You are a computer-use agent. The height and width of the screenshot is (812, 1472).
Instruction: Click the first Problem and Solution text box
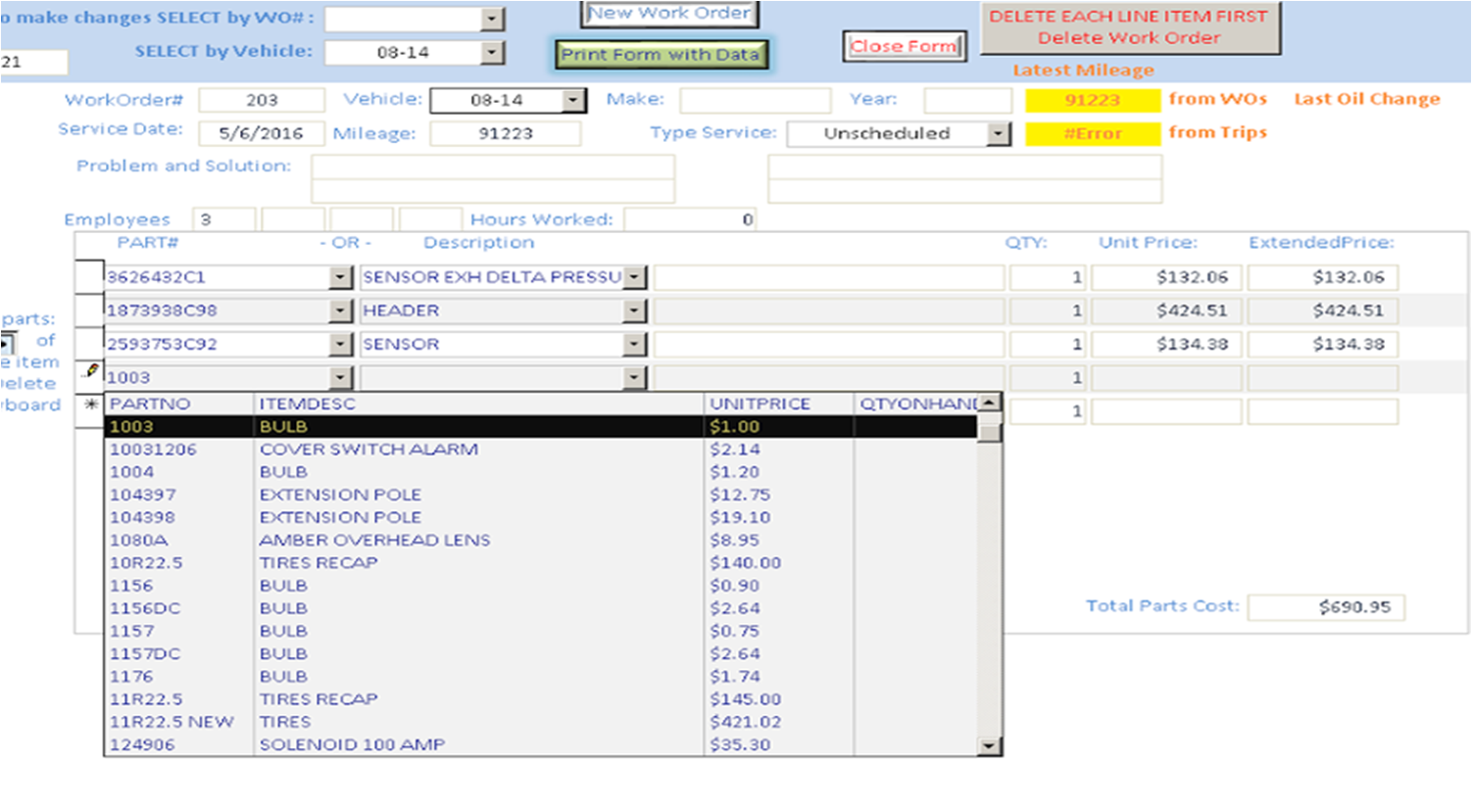493,167
